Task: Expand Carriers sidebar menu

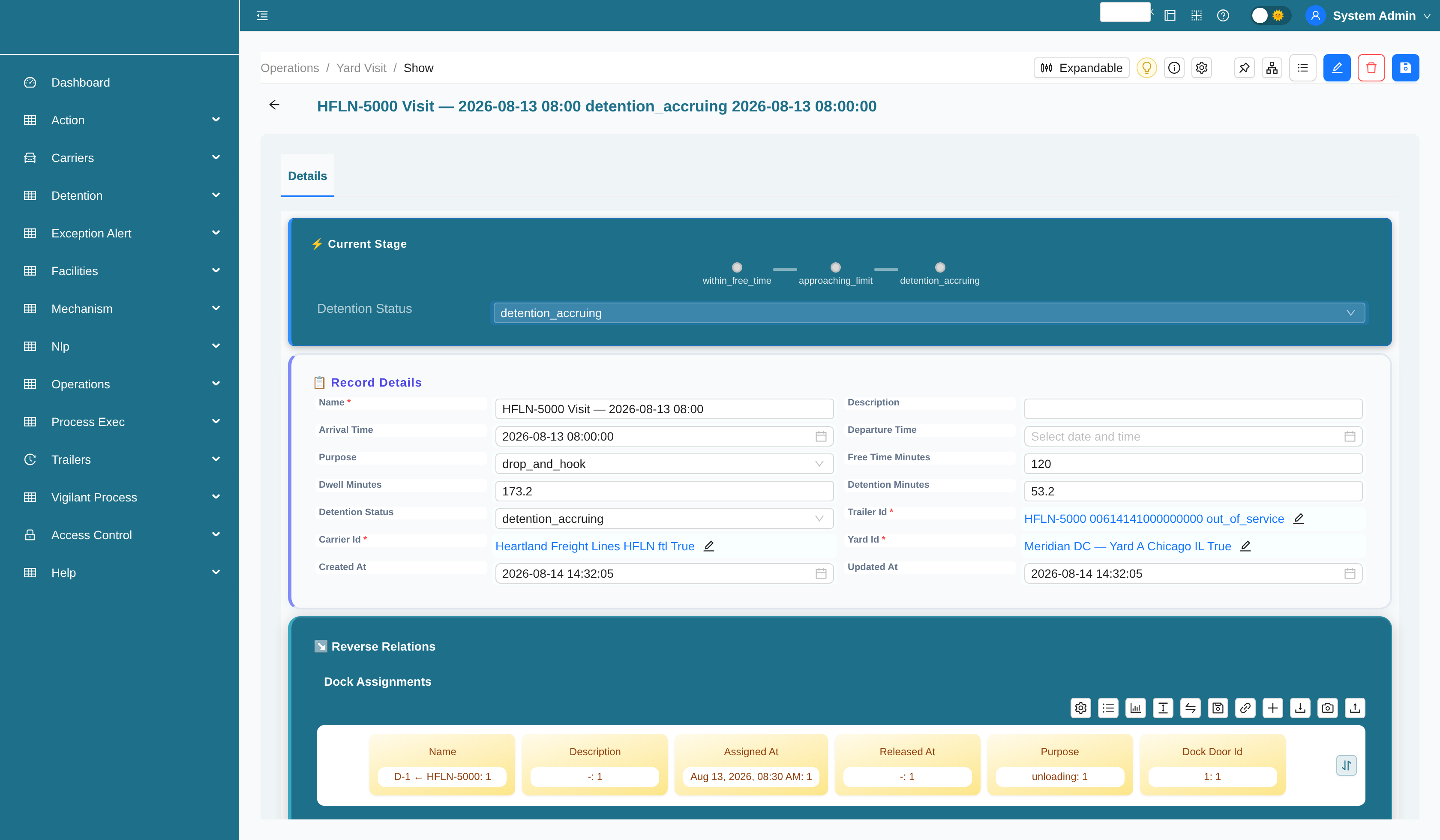Action: pyautogui.click(x=120, y=158)
